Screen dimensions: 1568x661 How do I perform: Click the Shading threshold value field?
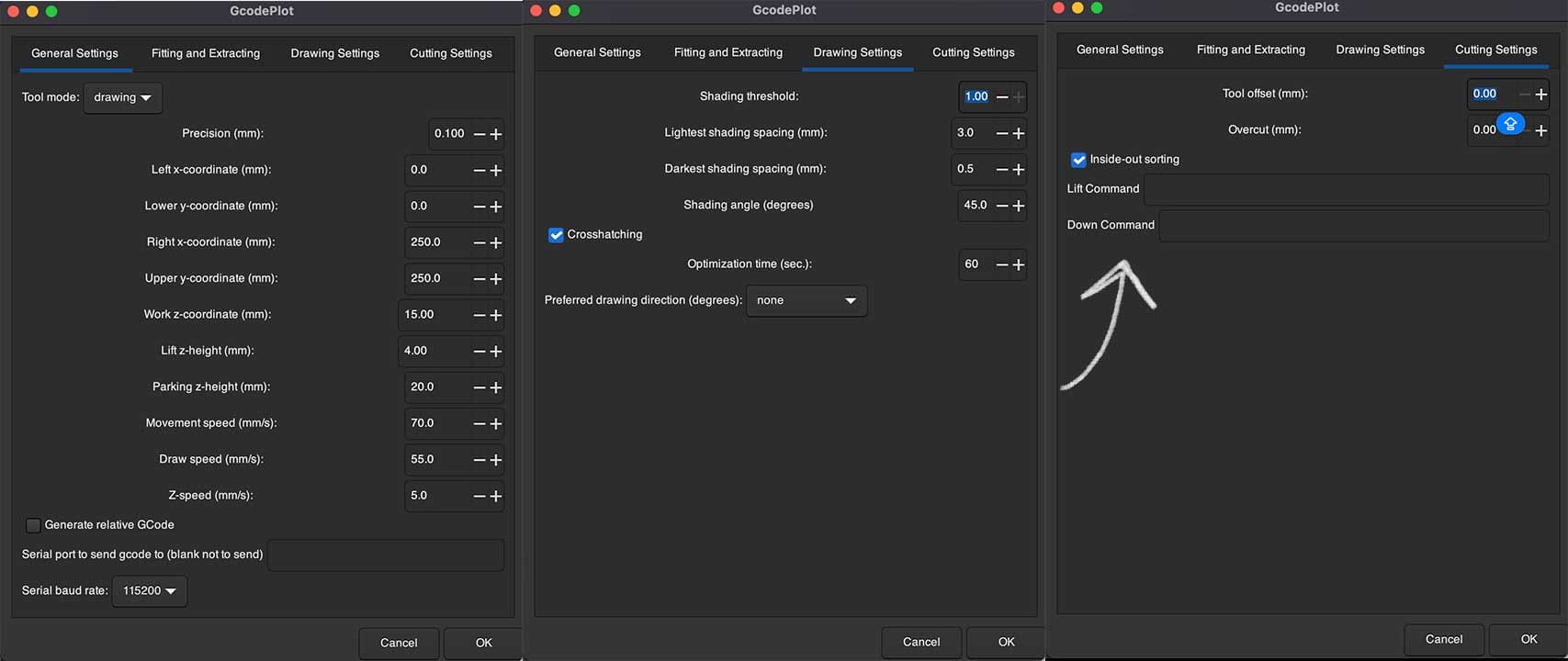tap(976, 96)
